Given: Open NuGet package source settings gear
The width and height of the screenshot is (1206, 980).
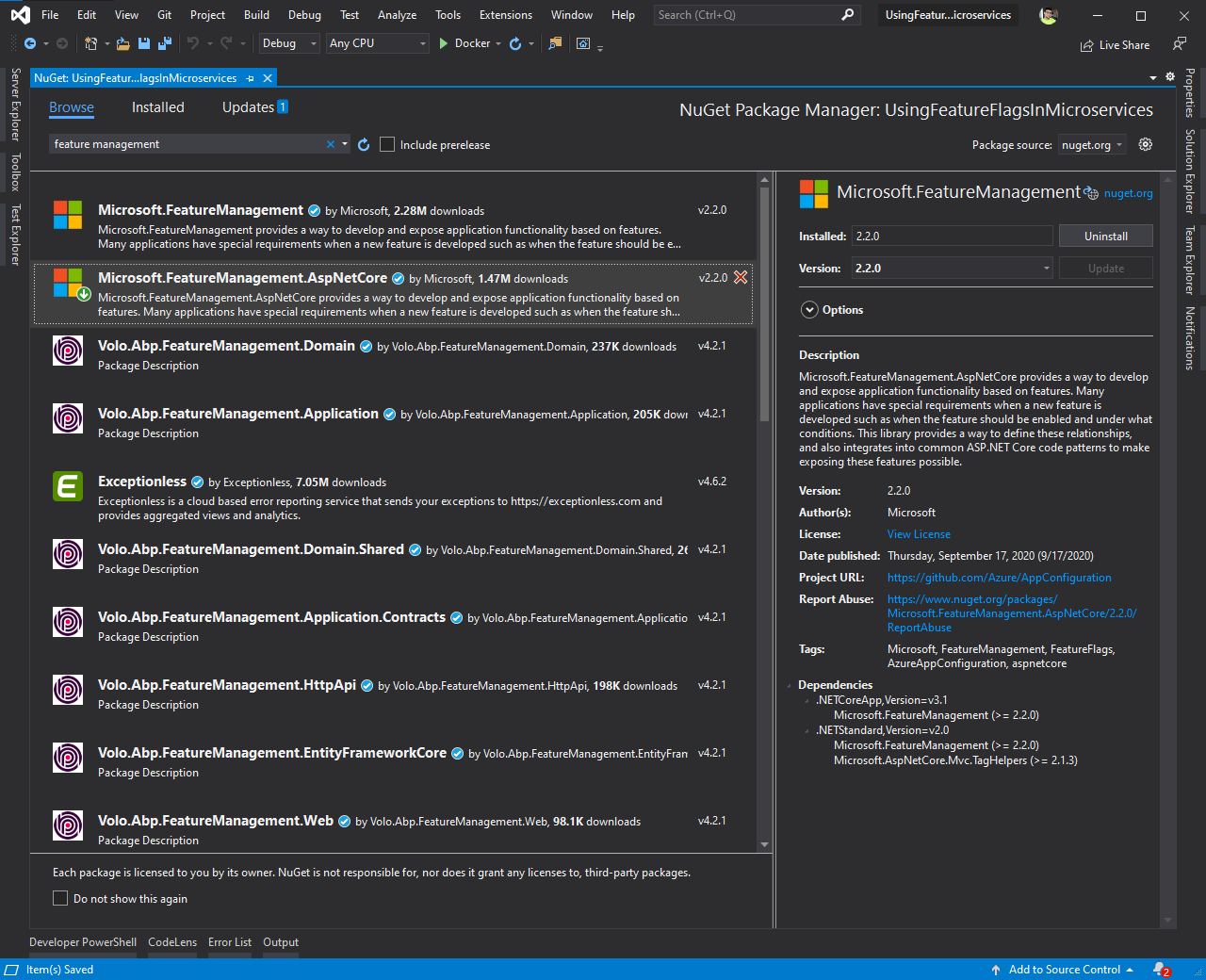Looking at the screenshot, I should (x=1146, y=144).
